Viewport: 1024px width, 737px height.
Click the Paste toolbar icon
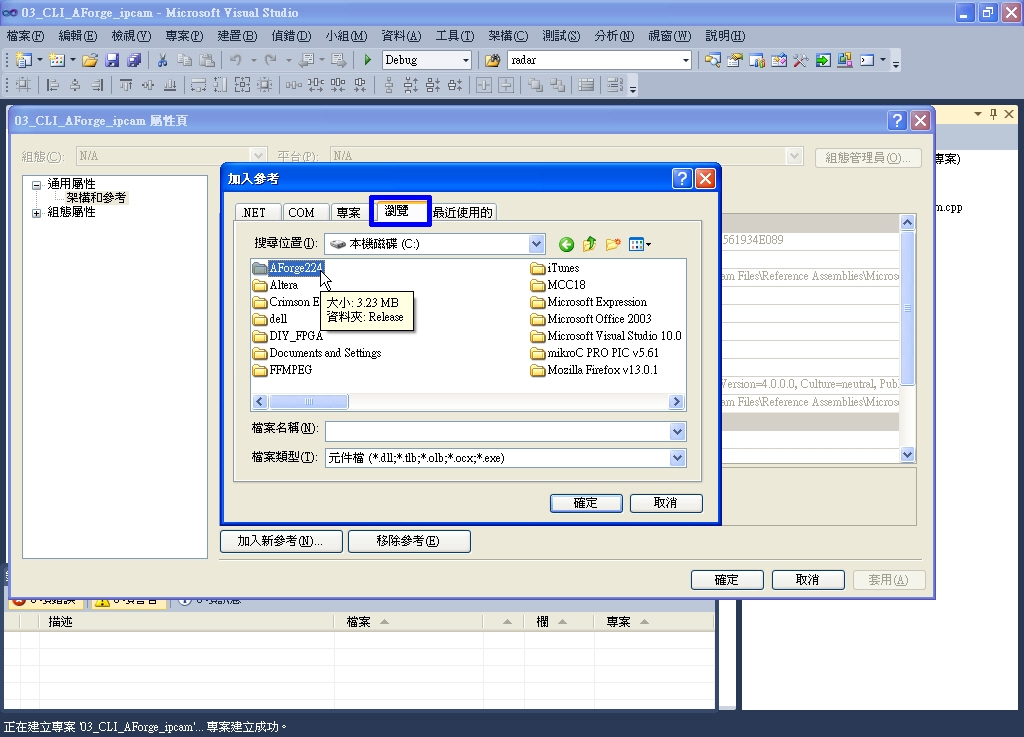206,60
